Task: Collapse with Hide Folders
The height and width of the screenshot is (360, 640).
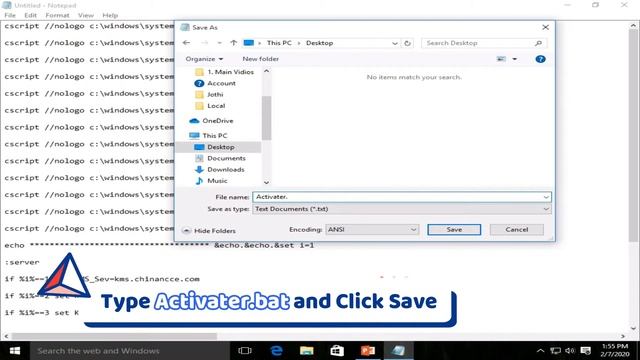Action: tap(209, 231)
